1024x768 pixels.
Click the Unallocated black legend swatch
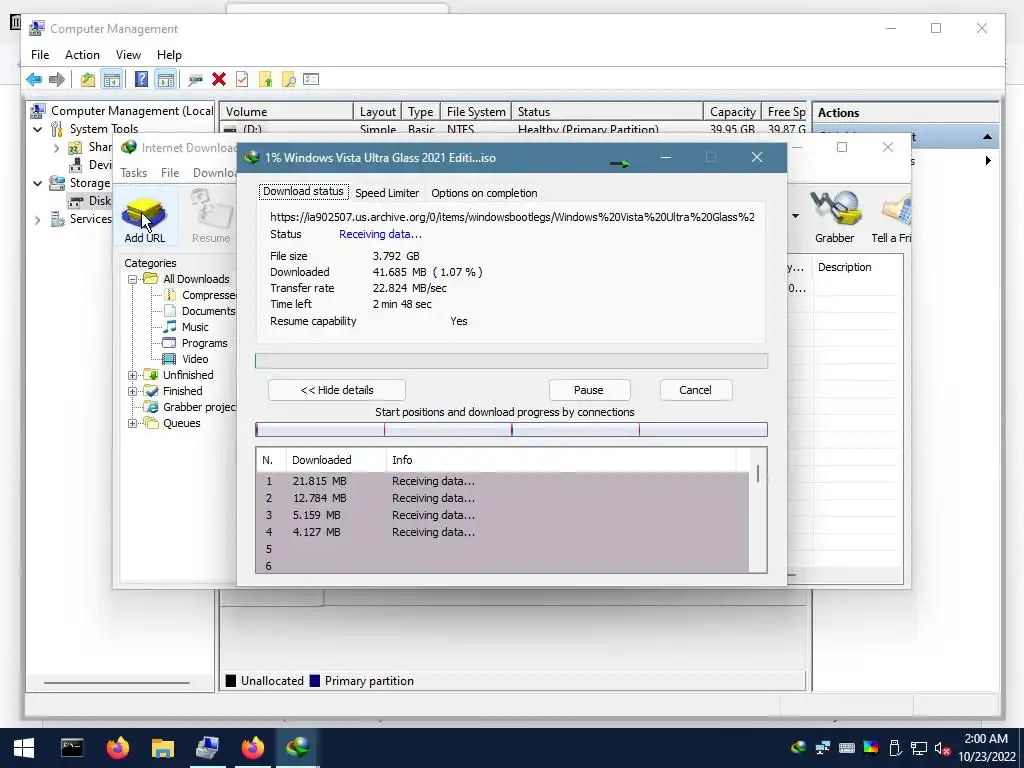231,680
